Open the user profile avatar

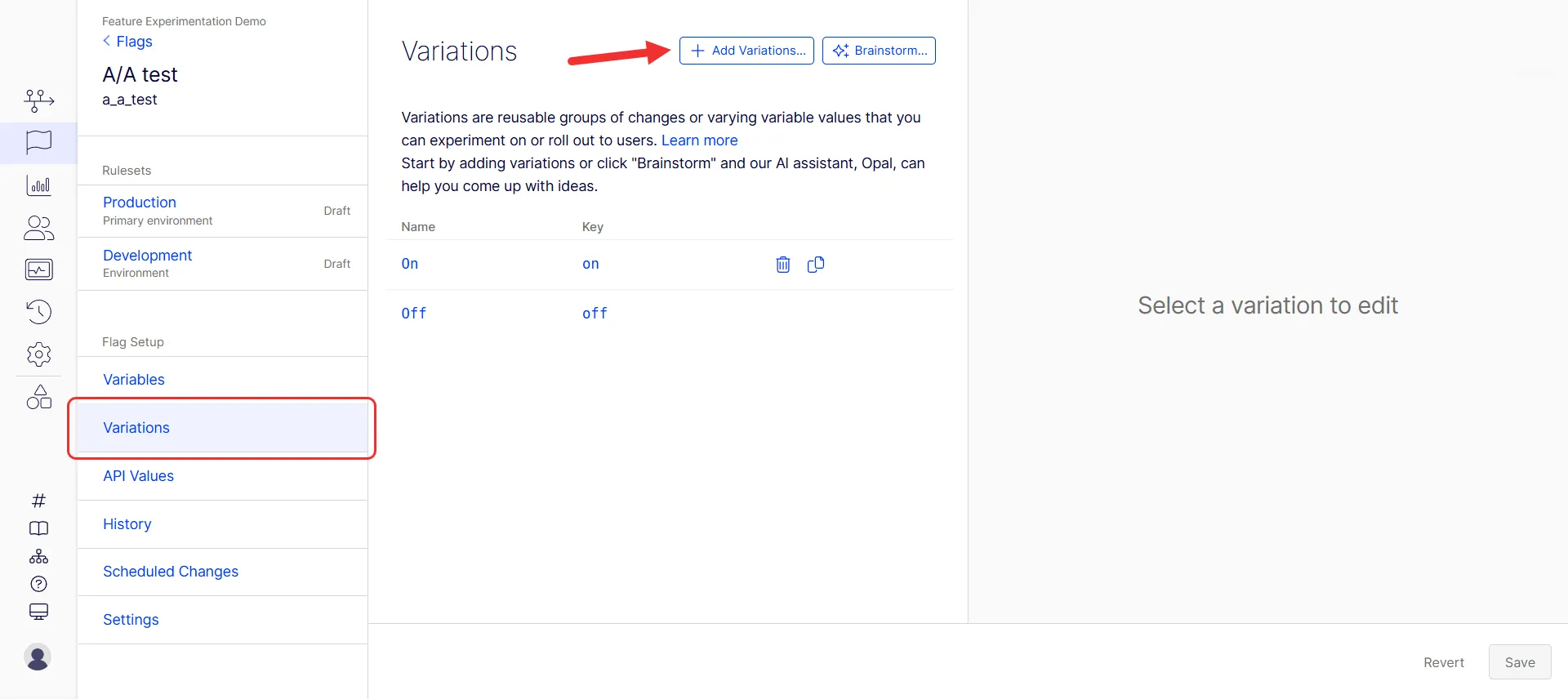38,657
